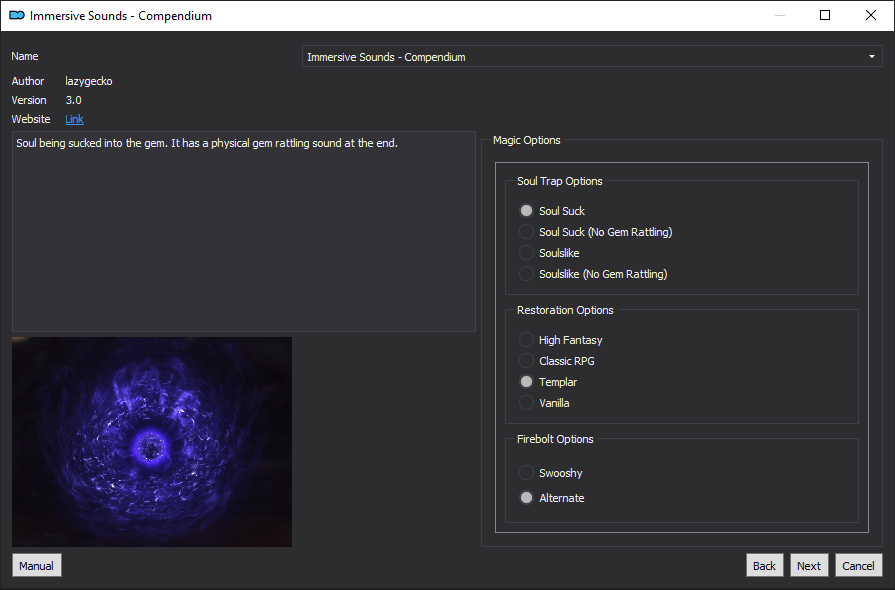895x590 pixels.
Task: Choose Classic RPG restoration option
Action: pos(527,361)
